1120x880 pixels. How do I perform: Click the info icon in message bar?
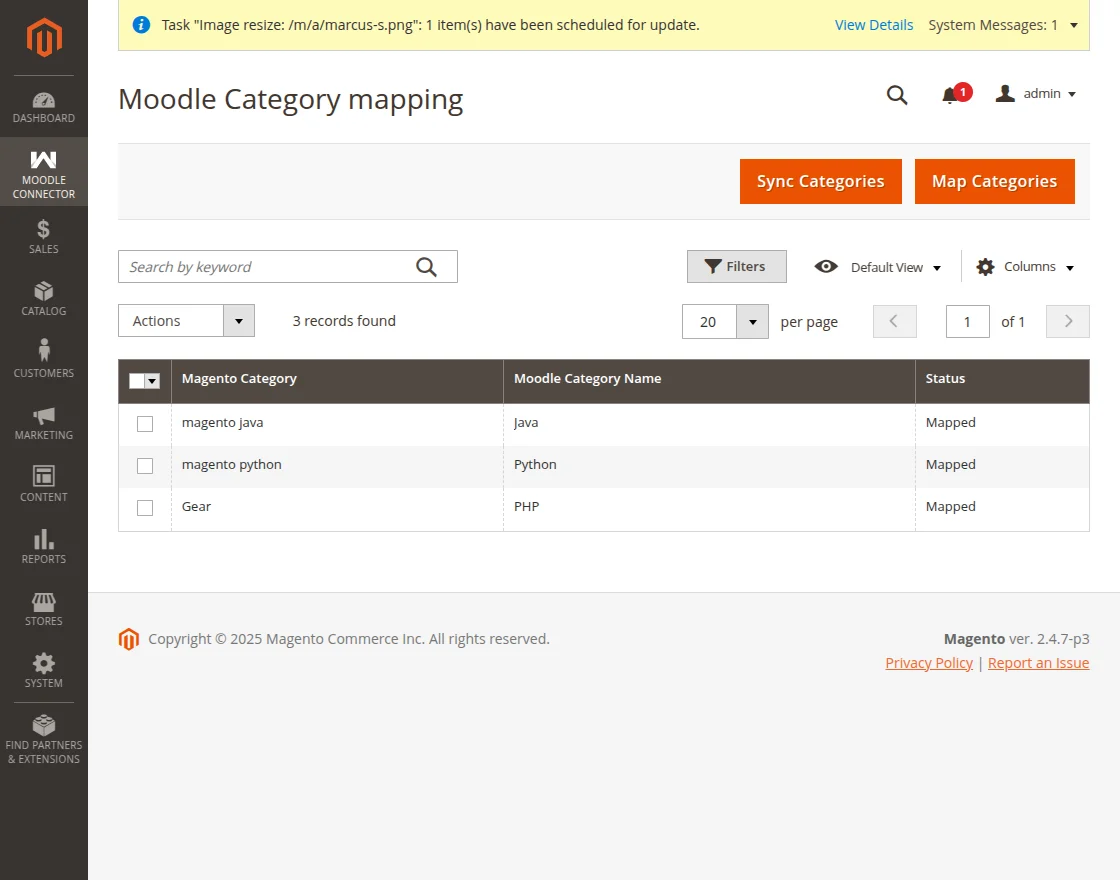(x=141, y=25)
